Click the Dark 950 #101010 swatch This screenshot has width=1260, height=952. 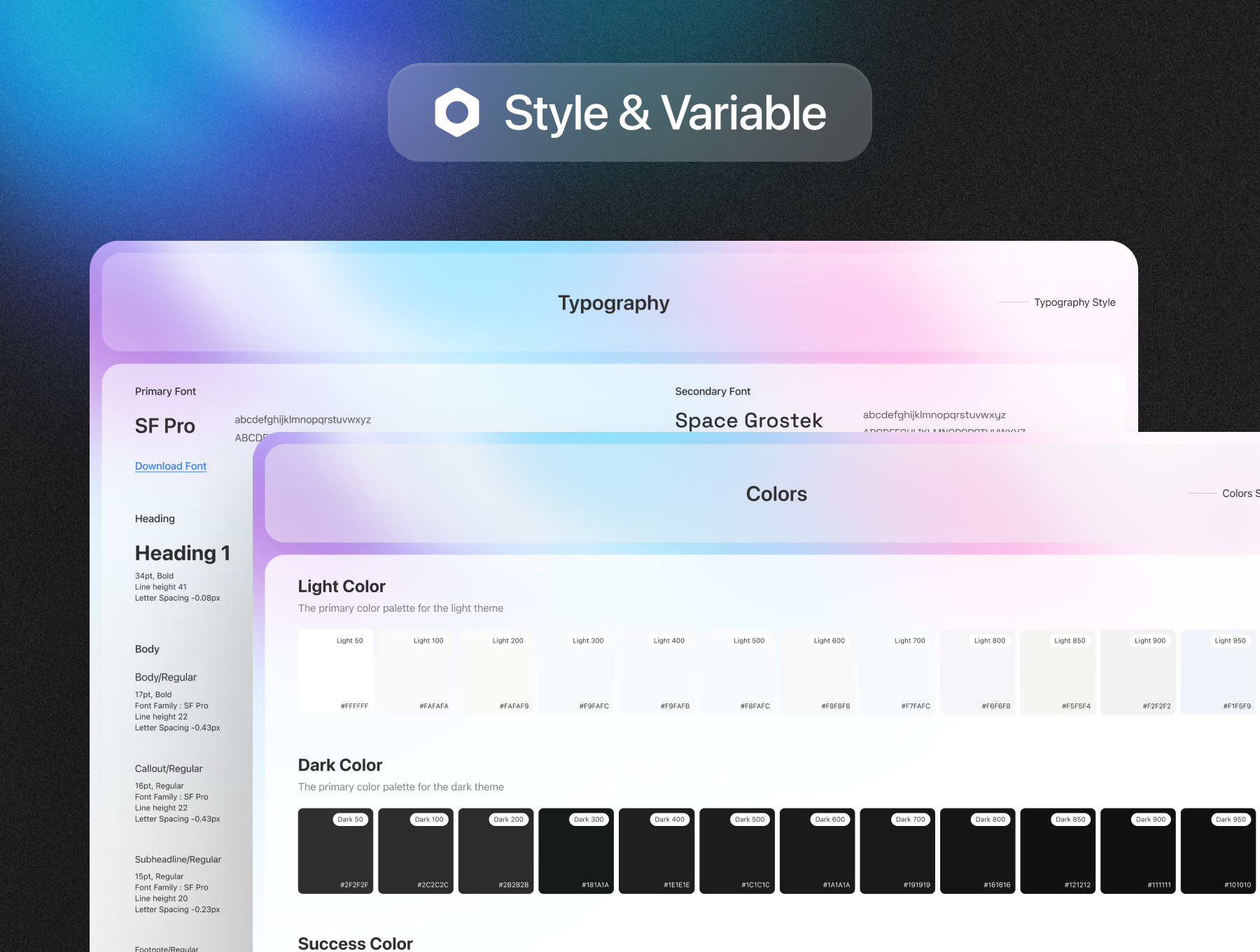(1218, 851)
